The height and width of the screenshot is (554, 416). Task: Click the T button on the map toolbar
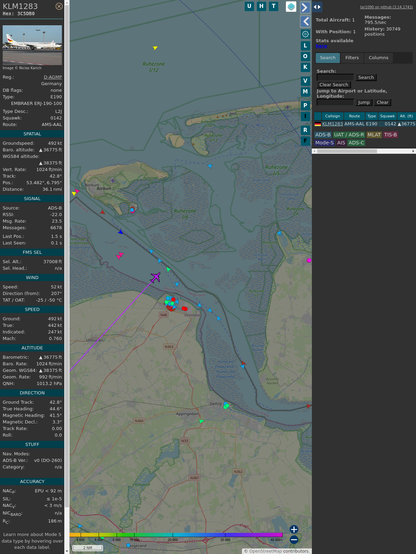[273, 6]
